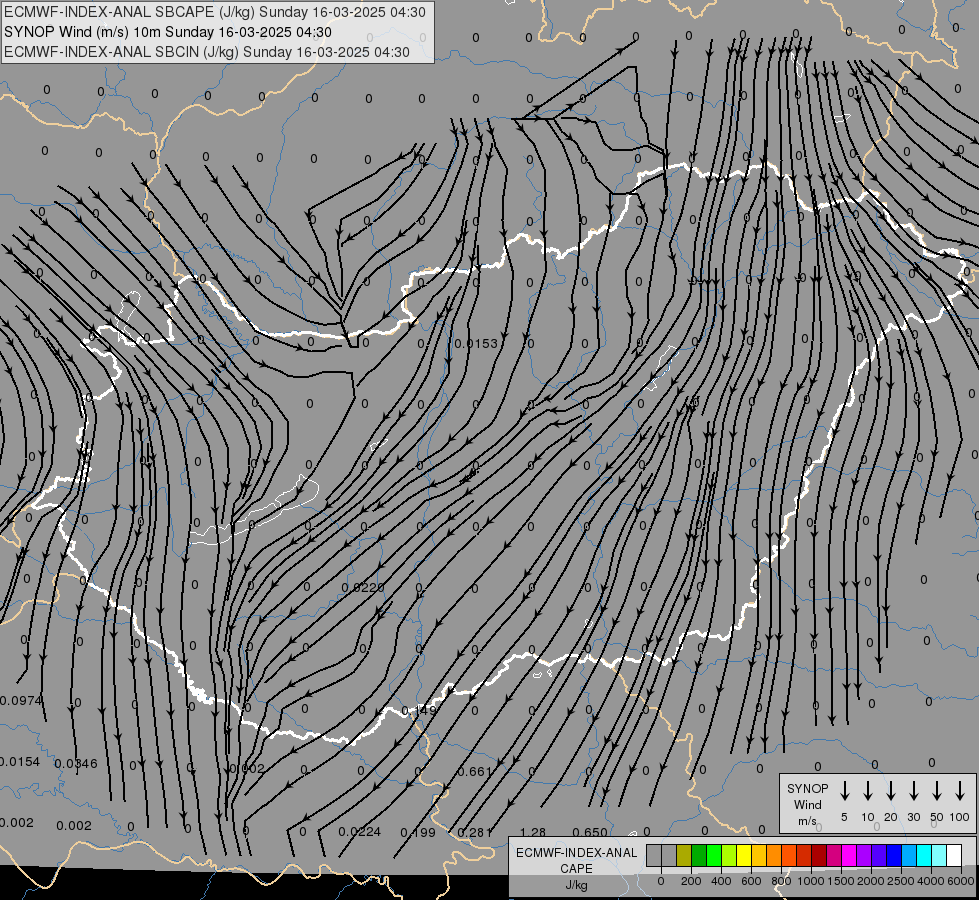Choose the white swatch ending at 6000
The width and height of the screenshot is (979, 900).
[x=954, y=855]
